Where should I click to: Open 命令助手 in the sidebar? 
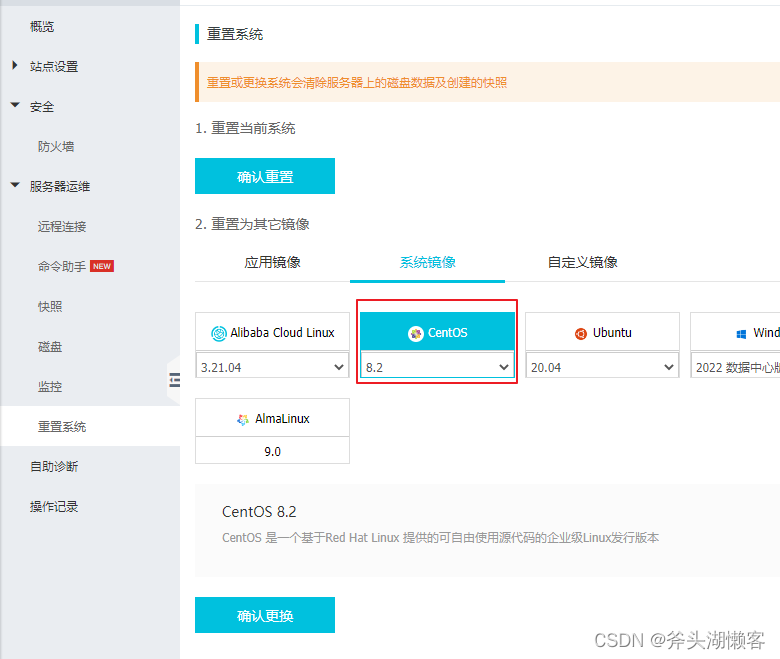click(x=62, y=266)
